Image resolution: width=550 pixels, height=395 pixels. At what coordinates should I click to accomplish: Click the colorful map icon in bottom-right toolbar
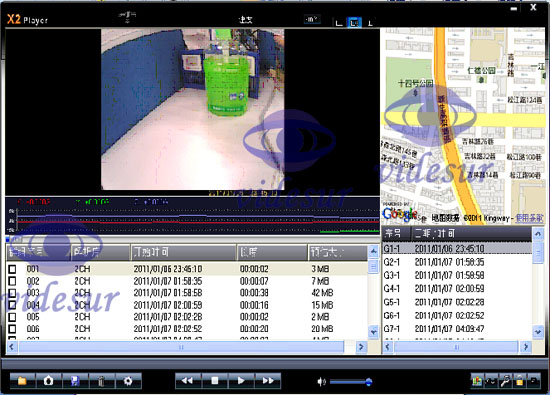tap(477, 381)
